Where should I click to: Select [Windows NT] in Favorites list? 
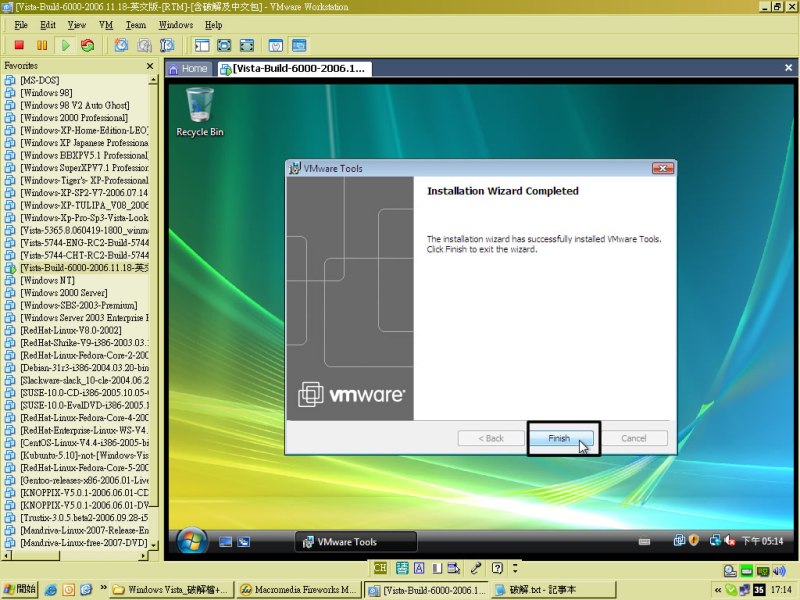[47, 281]
